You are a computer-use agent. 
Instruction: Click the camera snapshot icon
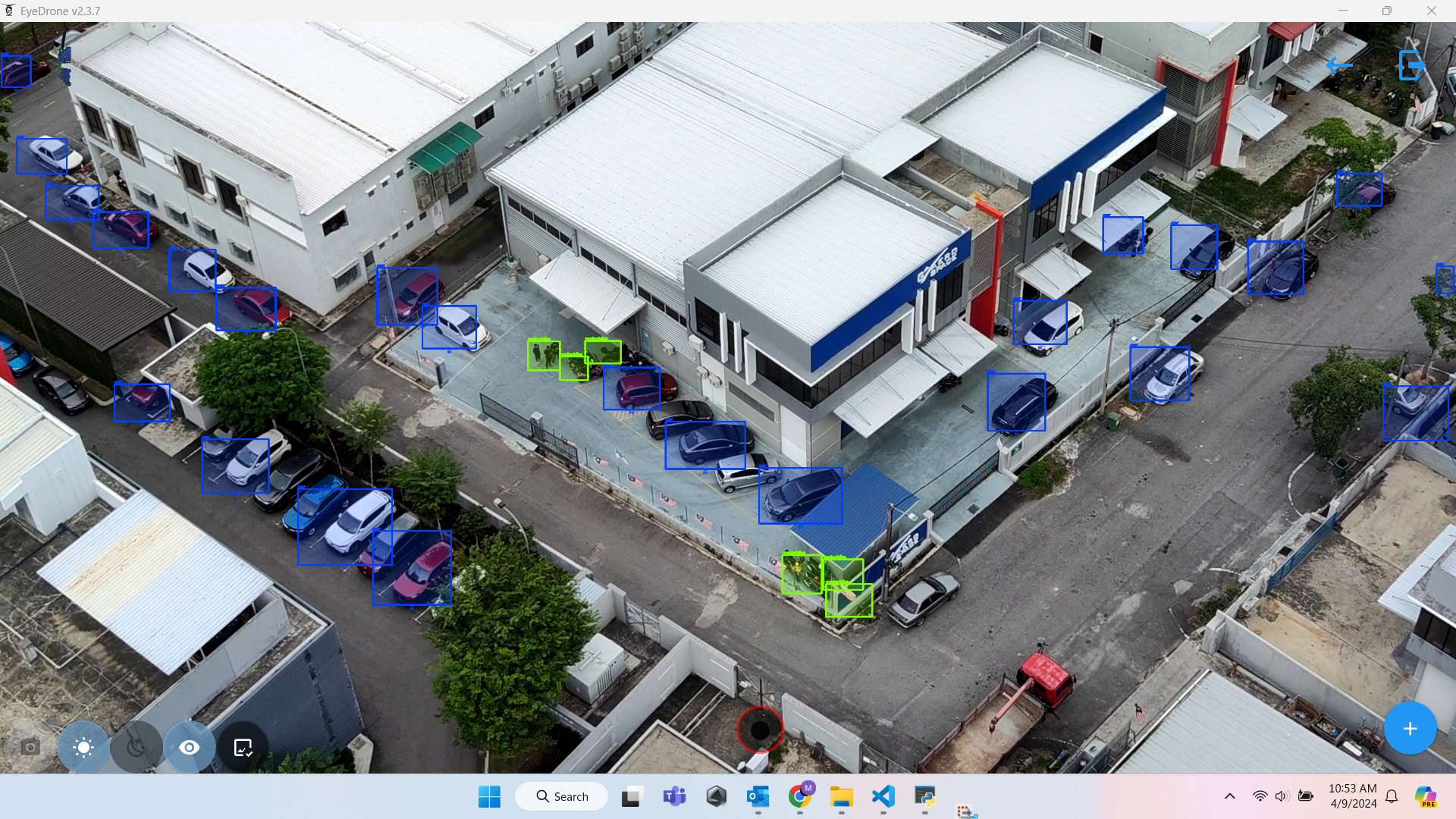click(30, 748)
